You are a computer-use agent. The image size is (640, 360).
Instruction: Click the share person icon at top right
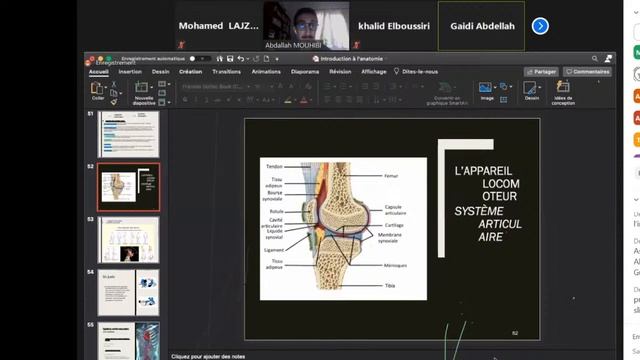point(608,59)
